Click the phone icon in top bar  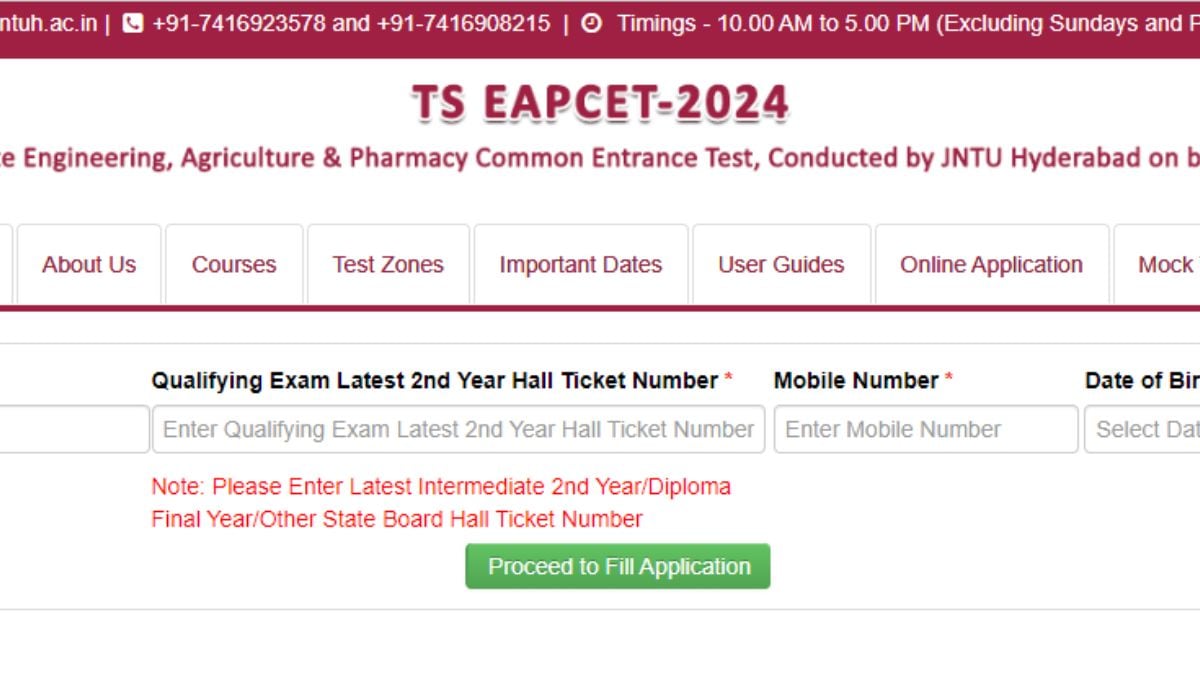132,23
